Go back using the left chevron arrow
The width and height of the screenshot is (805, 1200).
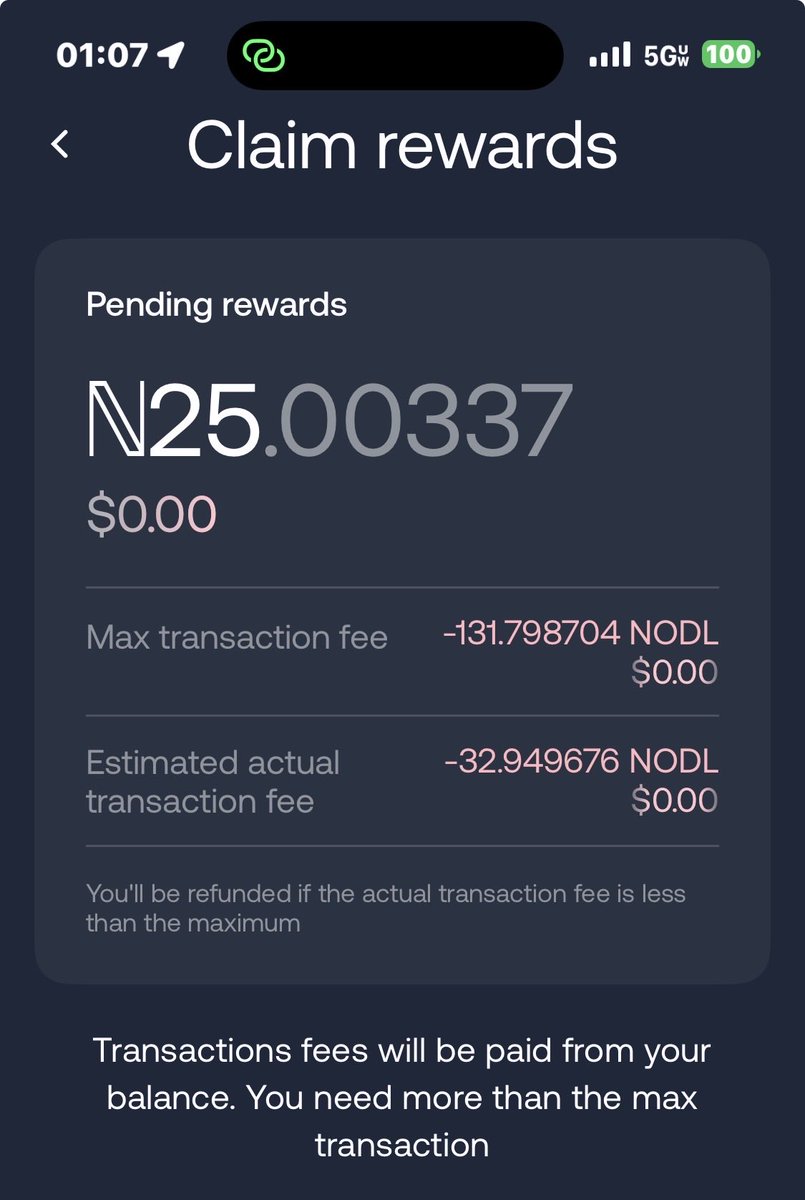(x=60, y=144)
